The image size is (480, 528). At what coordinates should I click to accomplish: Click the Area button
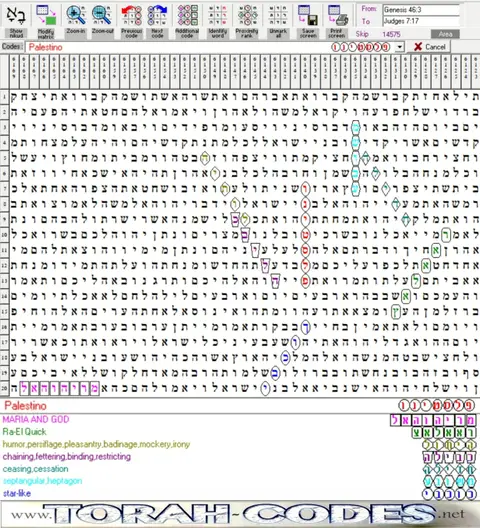click(445, 34)
